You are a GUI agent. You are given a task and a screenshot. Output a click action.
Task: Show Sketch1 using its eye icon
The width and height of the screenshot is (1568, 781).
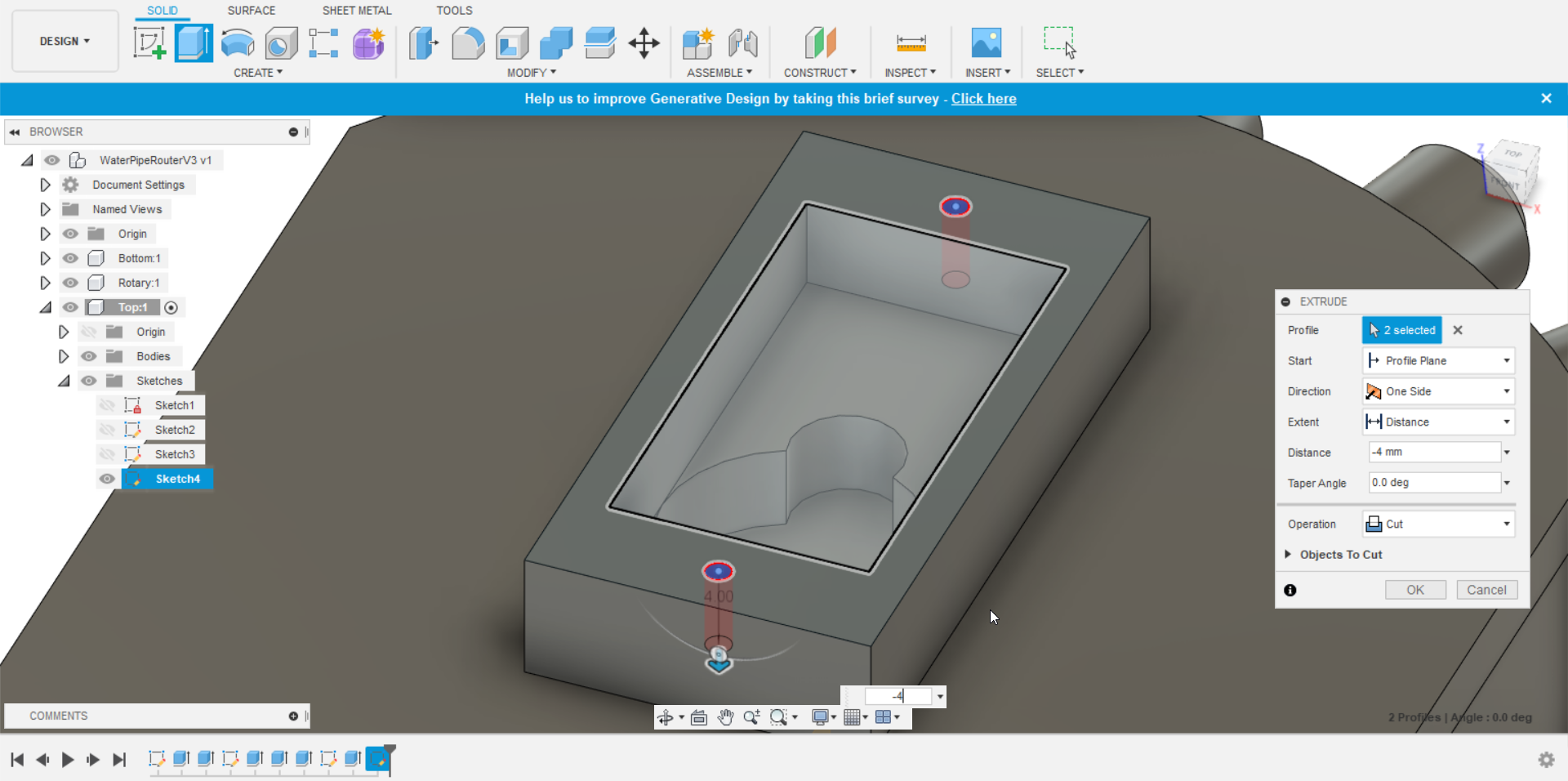(x=107, y=405)
